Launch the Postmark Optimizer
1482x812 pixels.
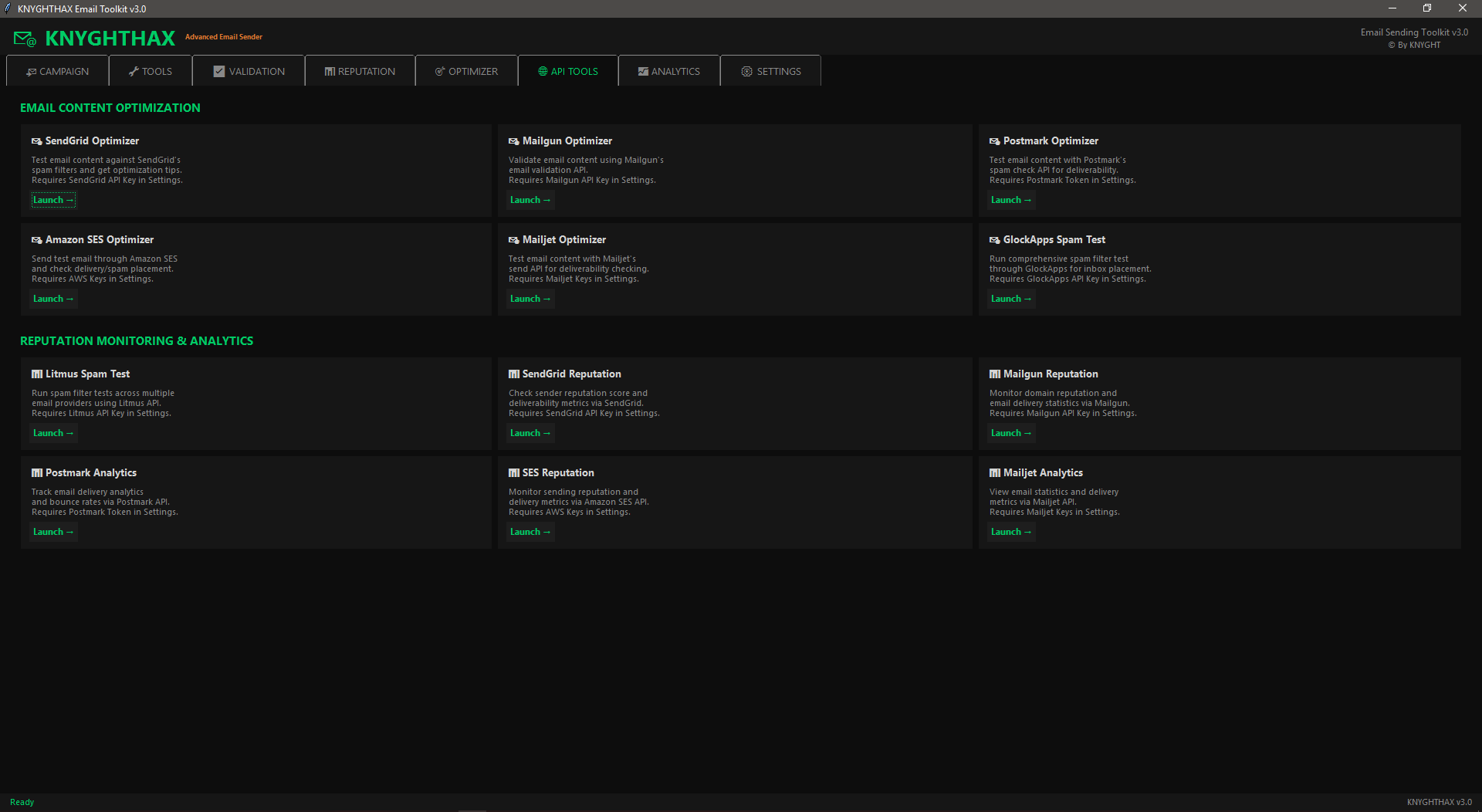[1011, 200]
